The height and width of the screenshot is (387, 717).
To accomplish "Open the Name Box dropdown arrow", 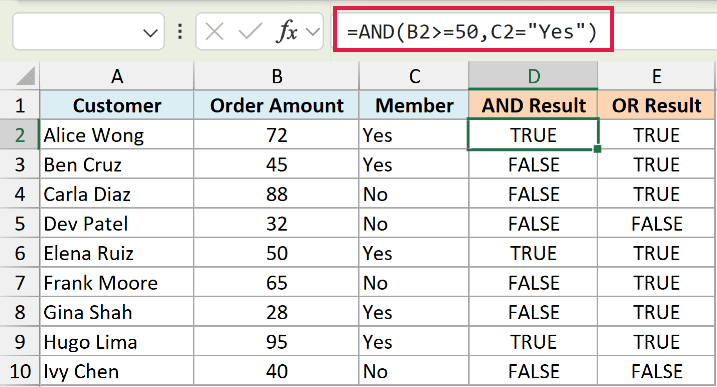I will click(150, 33).
